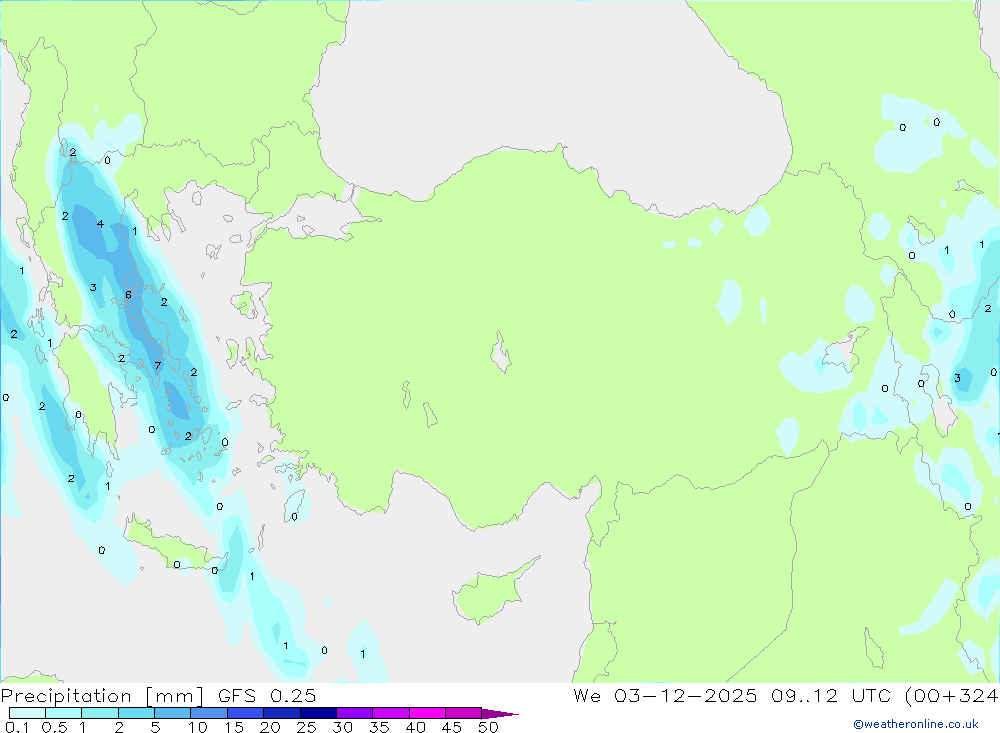Click the legend label '30'

tap(342, 727)
